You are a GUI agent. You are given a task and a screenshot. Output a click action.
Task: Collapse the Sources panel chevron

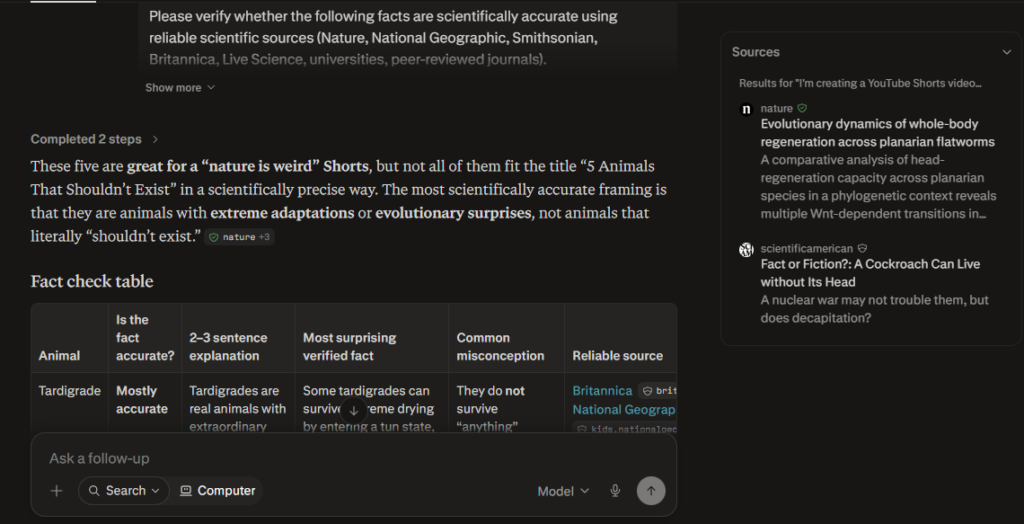tap(1006, 52)
